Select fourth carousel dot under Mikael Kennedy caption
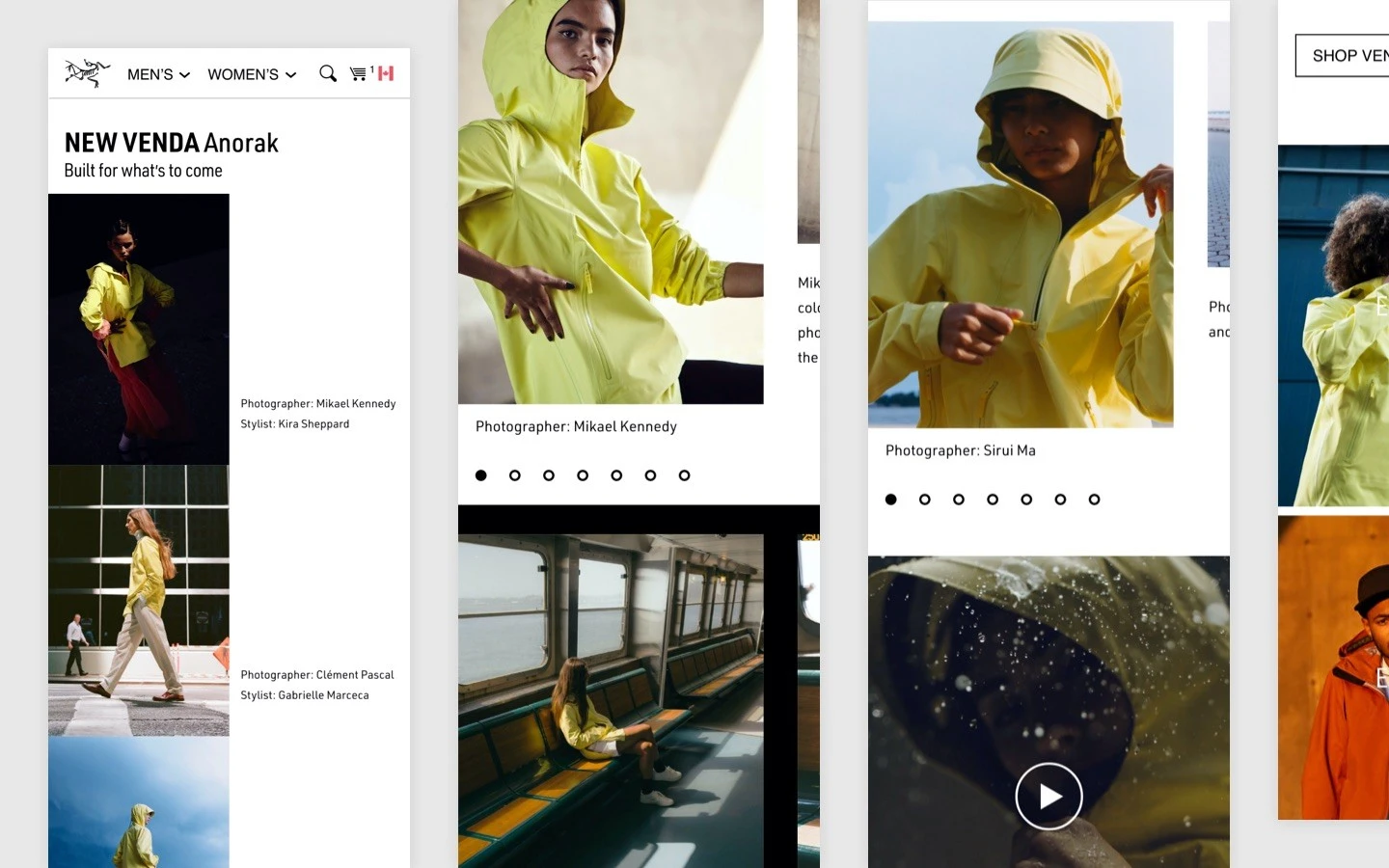 click(x=583, y=475)
